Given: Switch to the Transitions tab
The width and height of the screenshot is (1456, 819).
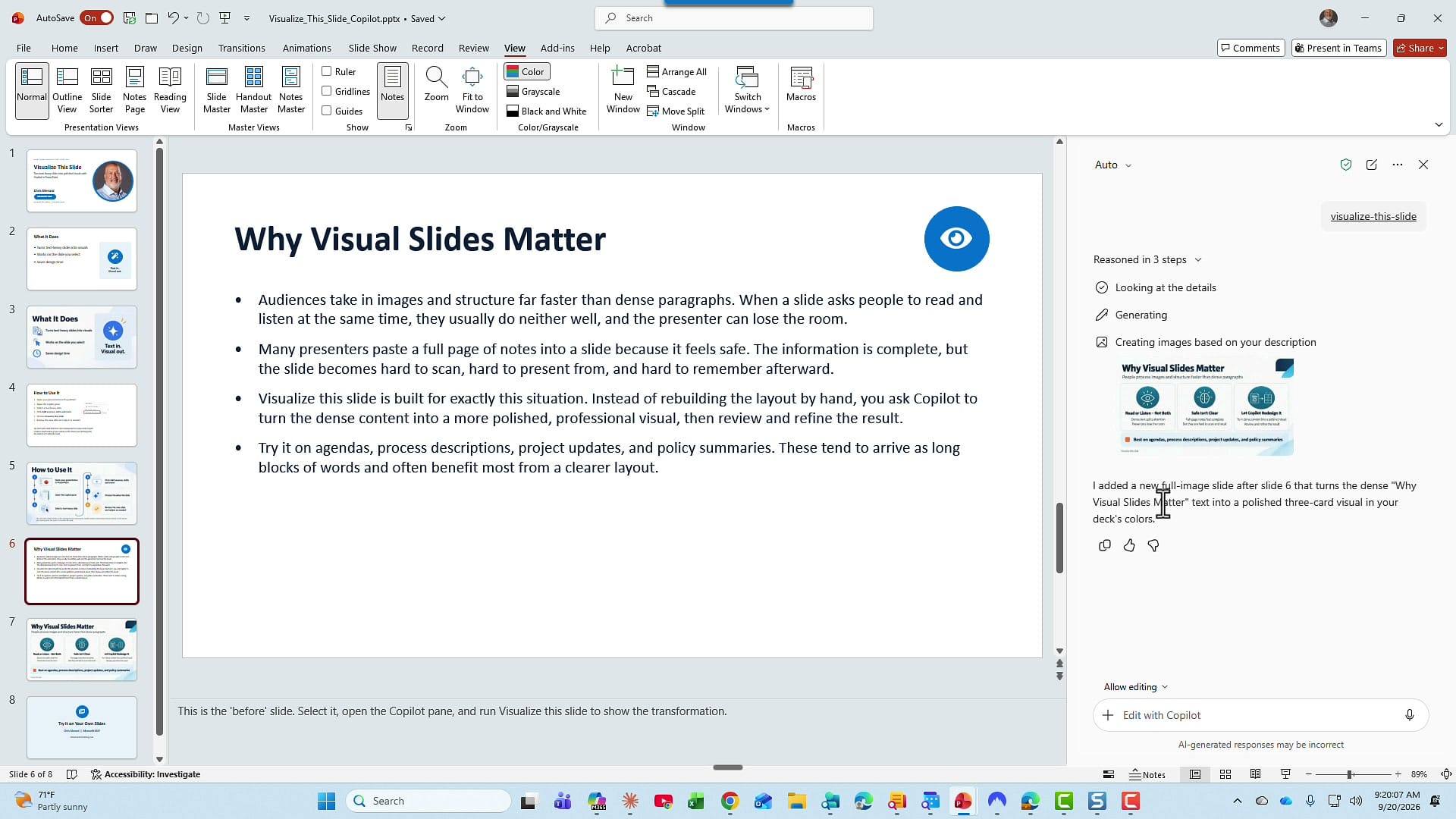Looking at the screenshot, I should (x=241, y=48).
